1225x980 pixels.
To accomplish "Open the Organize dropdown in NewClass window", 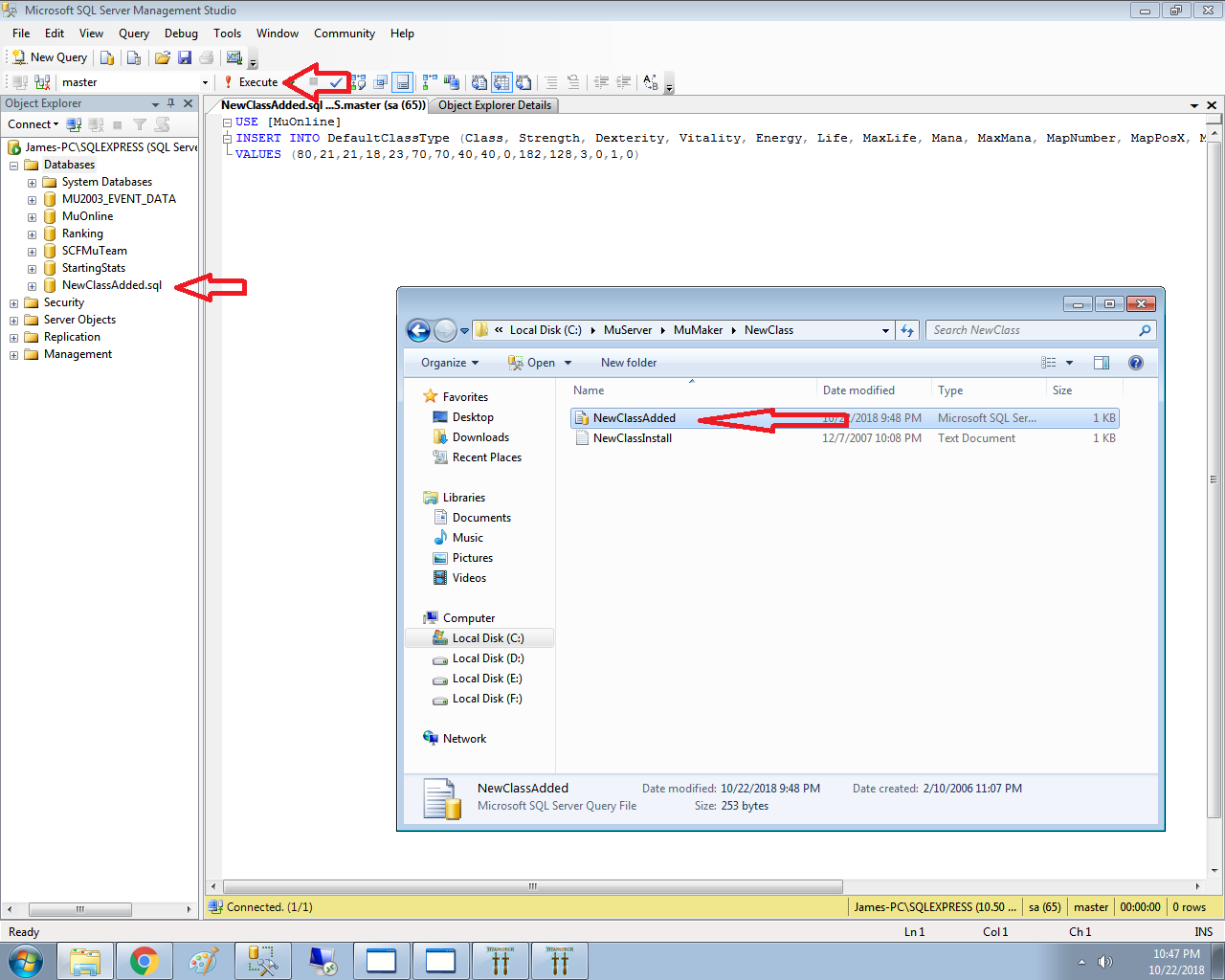I will coord(450,363).
